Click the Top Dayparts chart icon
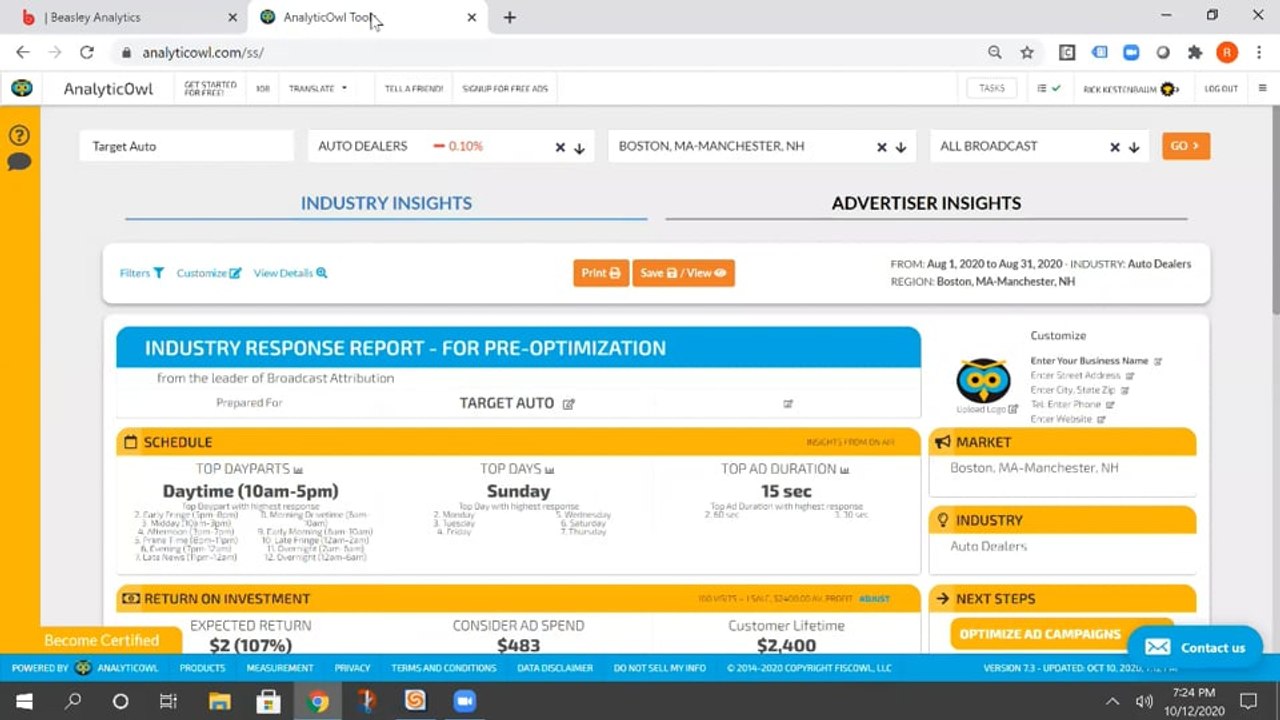Image resolution: width=1280 pixels, height=720 pixels. [298, 469]
